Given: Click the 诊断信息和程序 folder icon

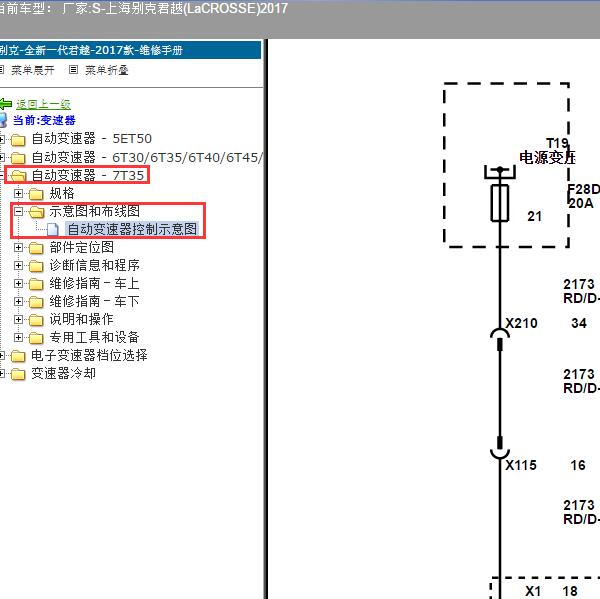Looking at the screenshot, I should (x=36, y=266).
